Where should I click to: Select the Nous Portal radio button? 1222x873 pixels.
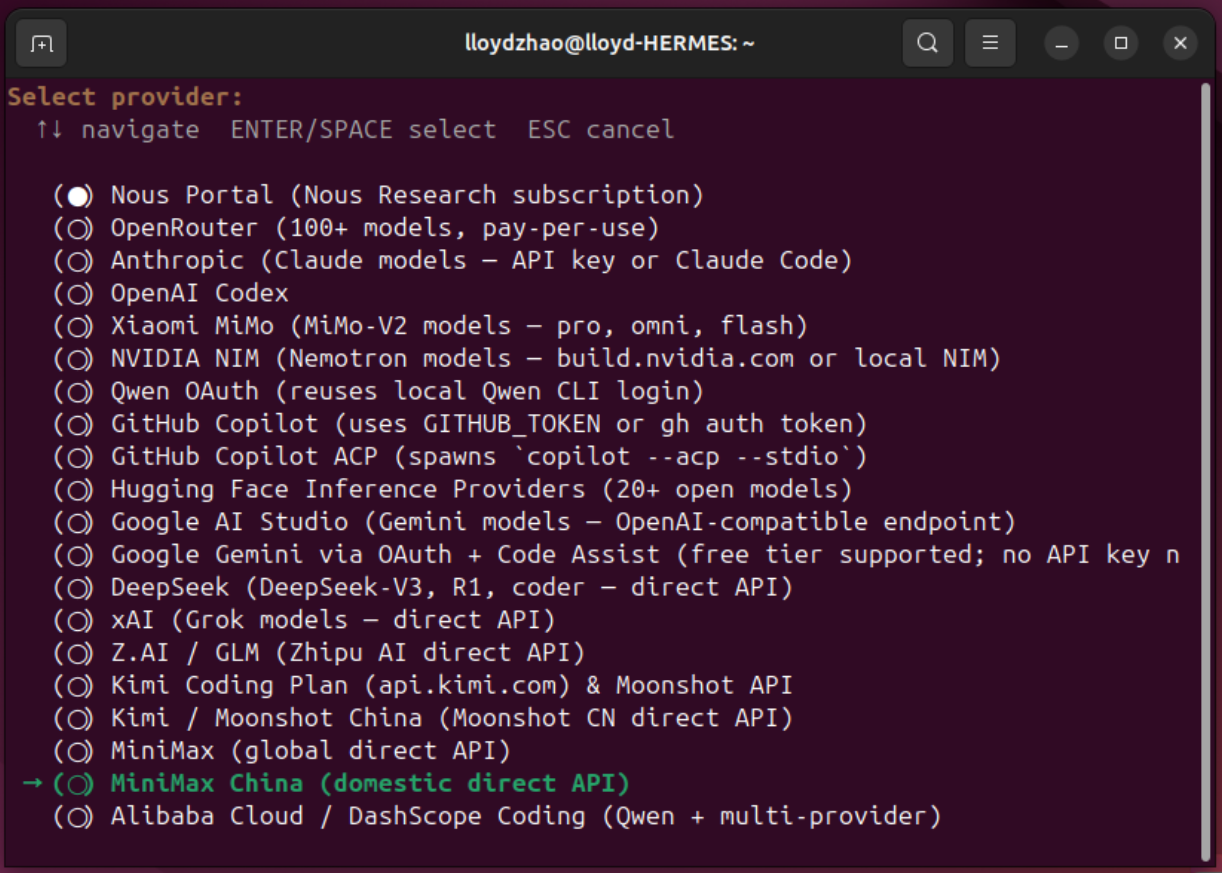pyautogui.click(x=74, y=195)
